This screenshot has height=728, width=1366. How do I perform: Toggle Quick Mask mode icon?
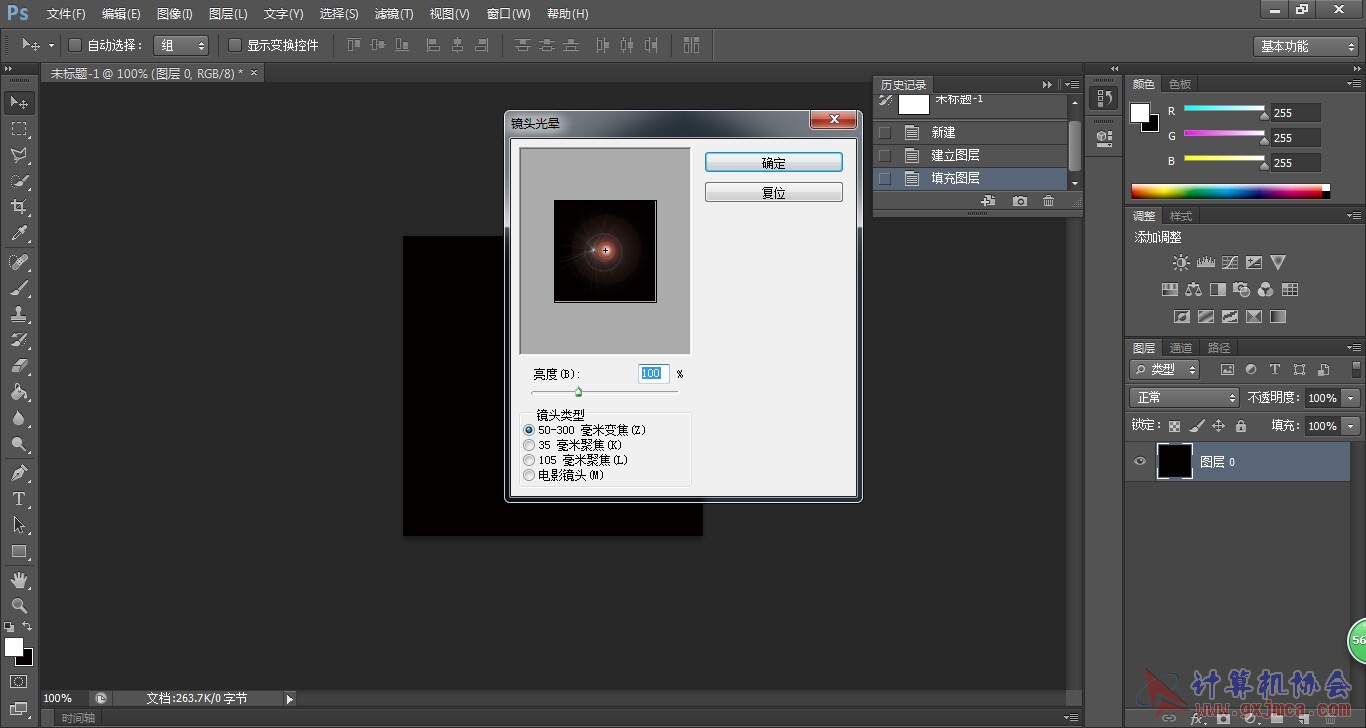click(19, 681)
